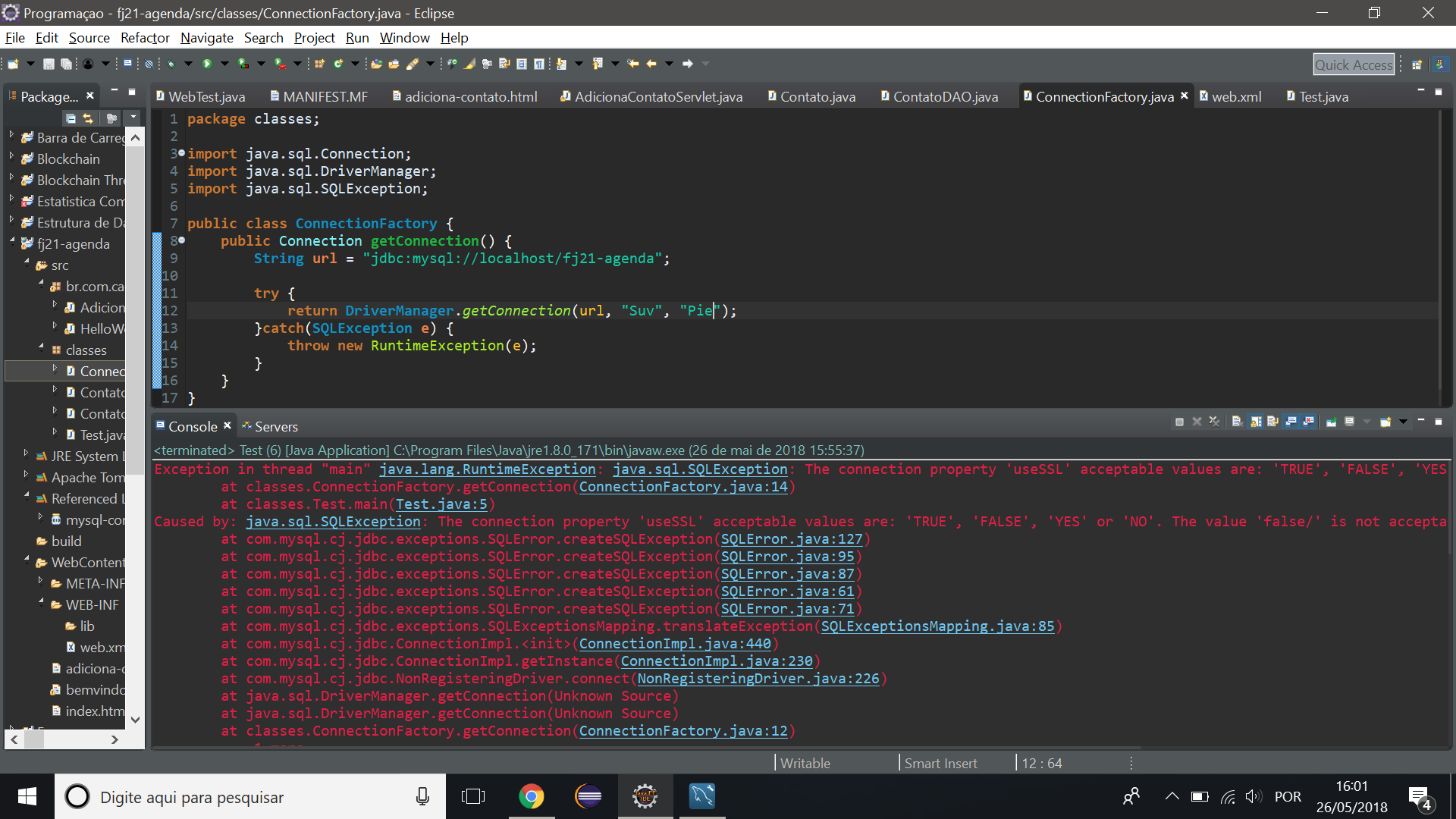Screen dimensions: 1456x819
Task: Click the New Java Class icon
Action: click(x=338, y=64)
